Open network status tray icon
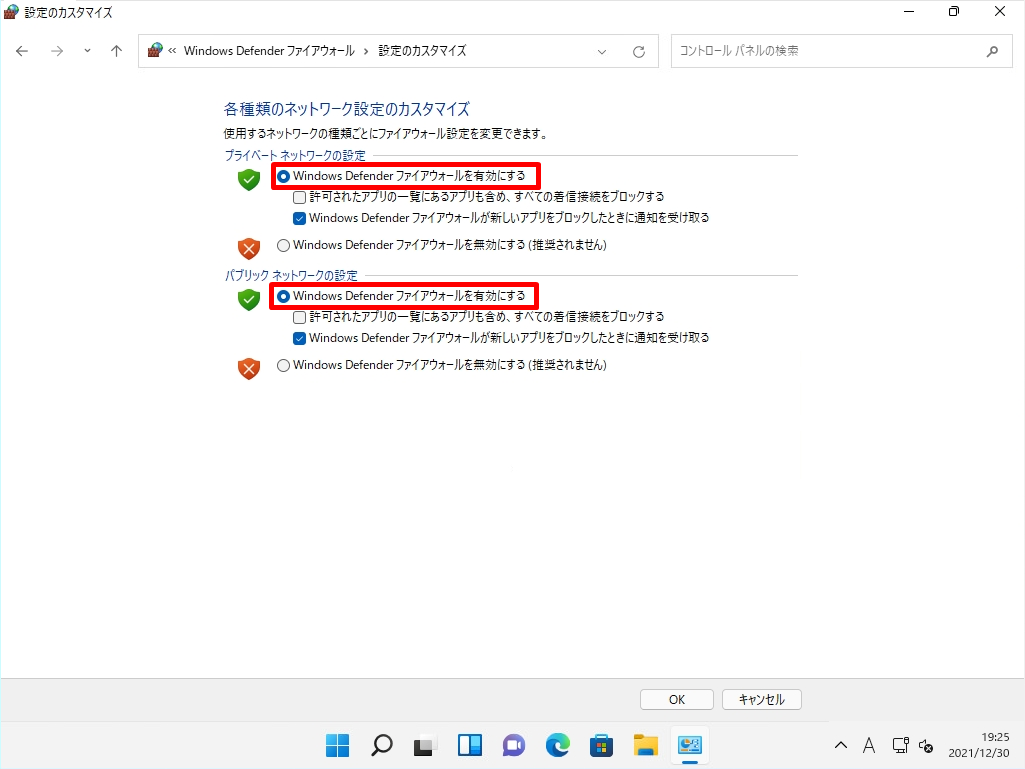Viewport: 1025px width, 769px height. click(x=900, y=745)
